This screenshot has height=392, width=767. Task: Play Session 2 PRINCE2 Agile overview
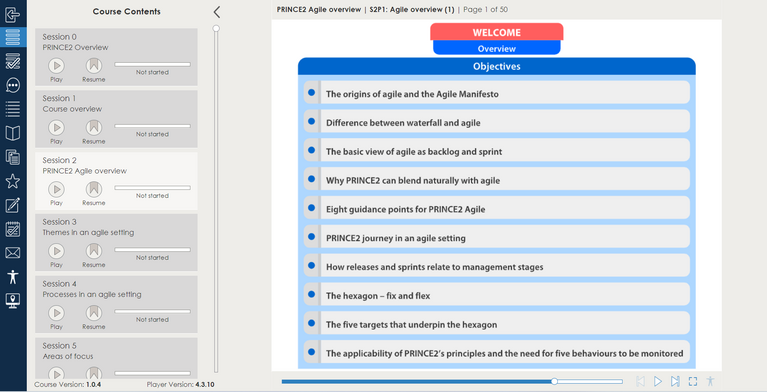pyautogui.click(x=56, y=189)
